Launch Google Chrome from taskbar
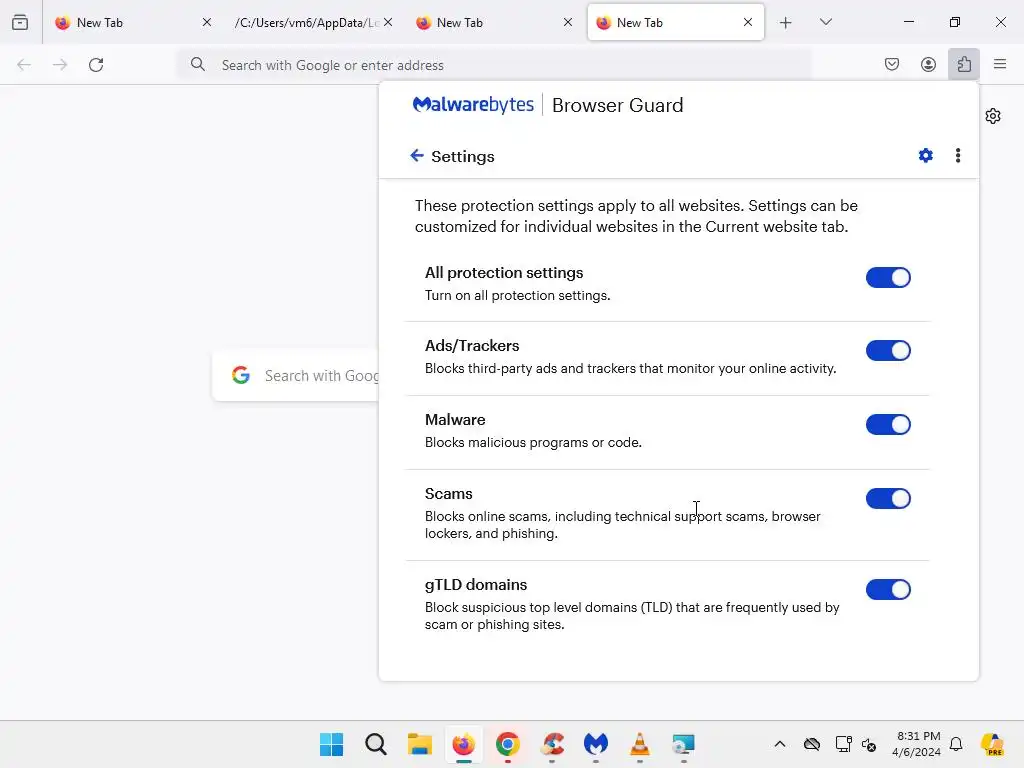The width and height of the screenshot is (1024, 768). click(x=507, y=744)
